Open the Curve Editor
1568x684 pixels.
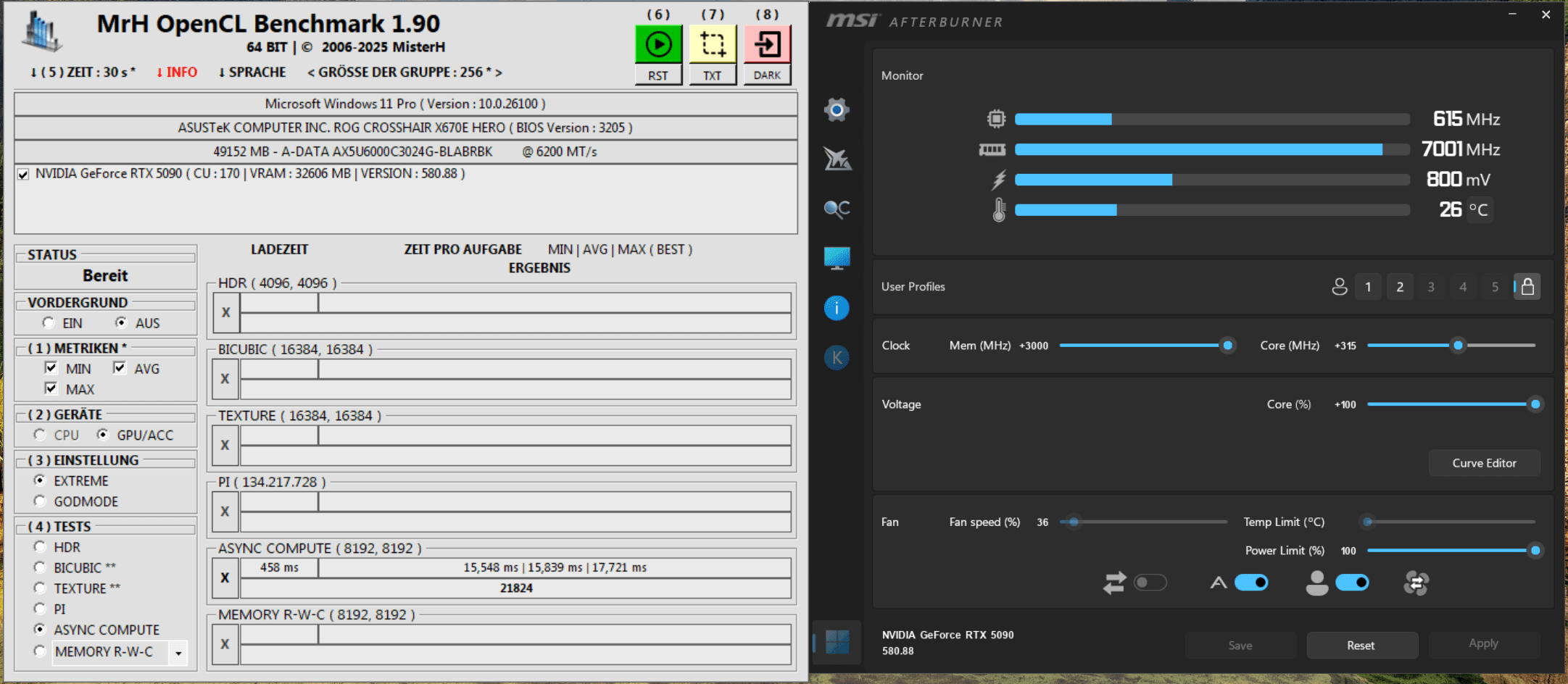1484,463
